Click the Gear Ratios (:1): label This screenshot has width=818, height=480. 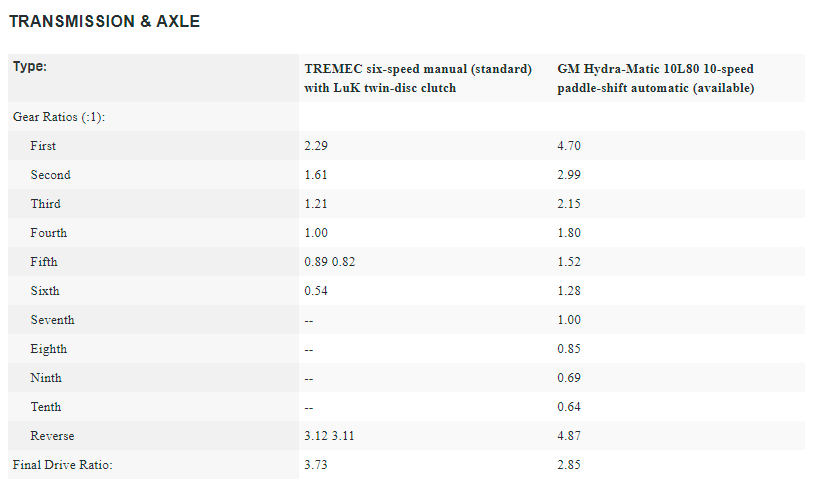pyautogui.click(x=59, y=117)
